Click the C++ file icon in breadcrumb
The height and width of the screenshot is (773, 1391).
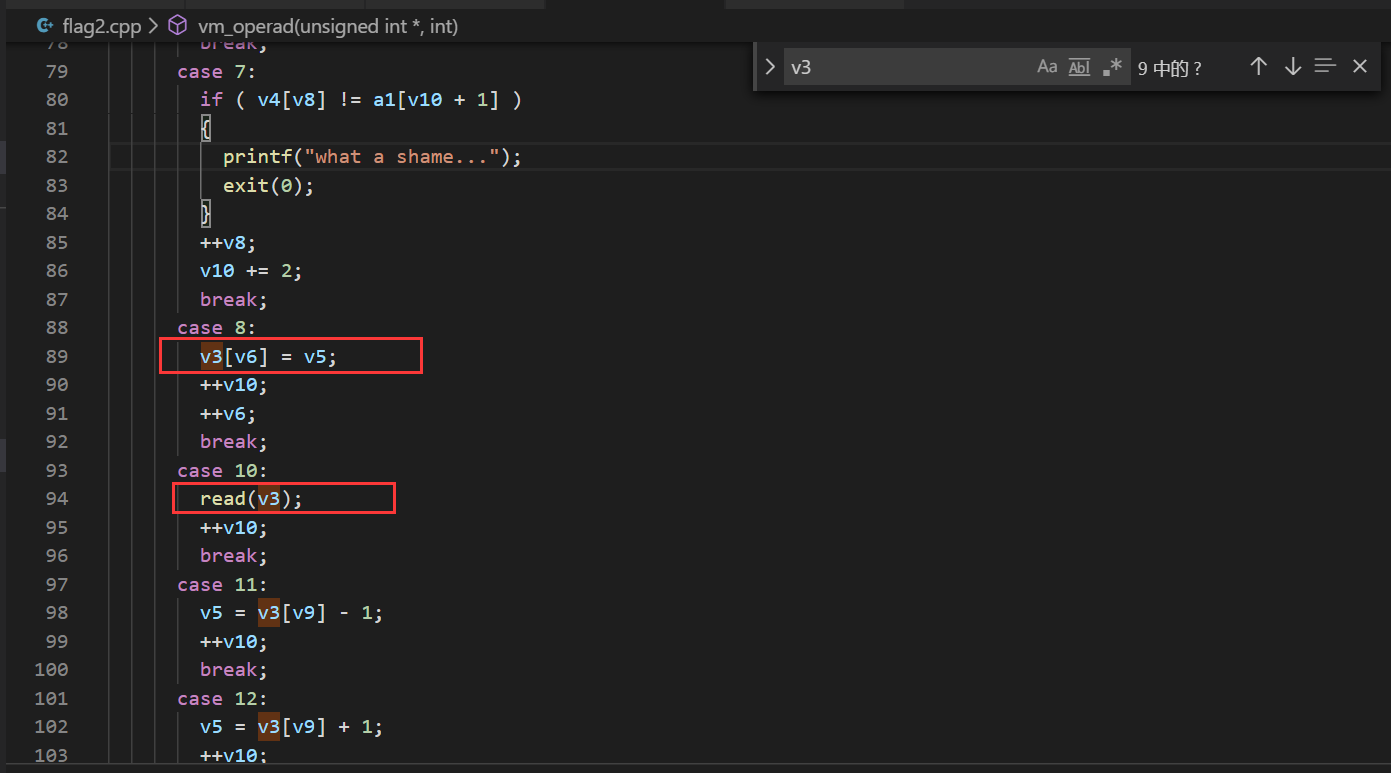[x=45, y=26]
